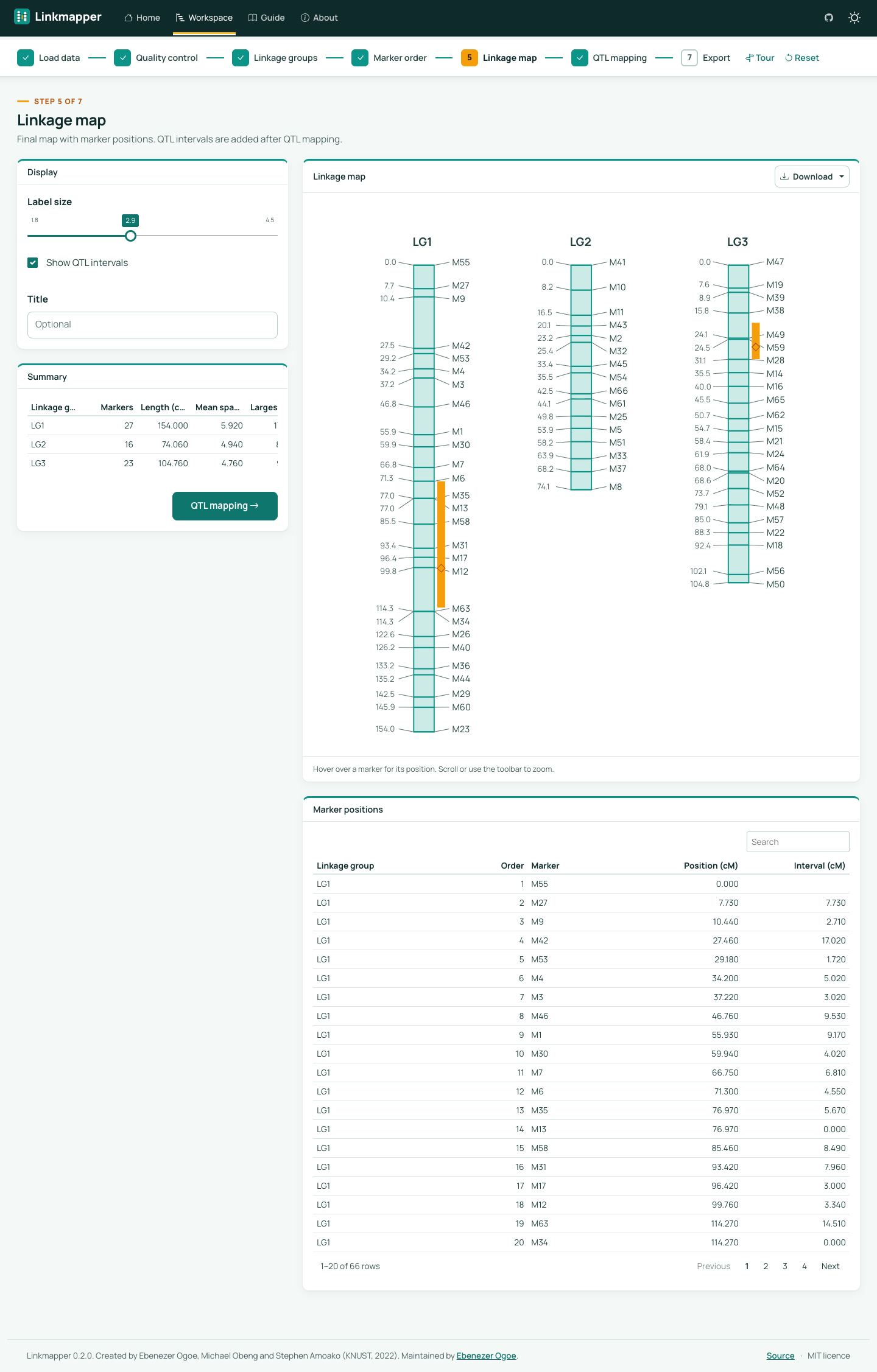Select the Workspace nav tab
The width and height of the screenshot is (877, 1372).
[x=204, y=18]
